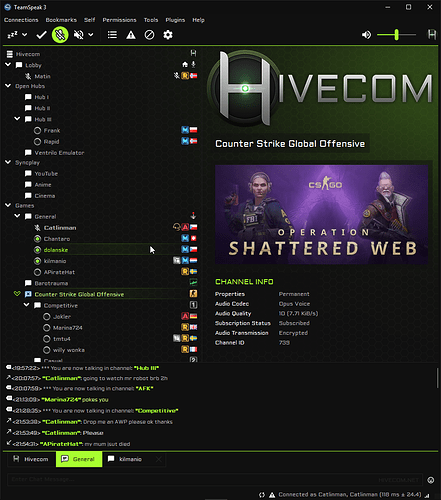The image size is (441, 500).
Task: Collapse the Hub III channel
Action: (17, 119)
